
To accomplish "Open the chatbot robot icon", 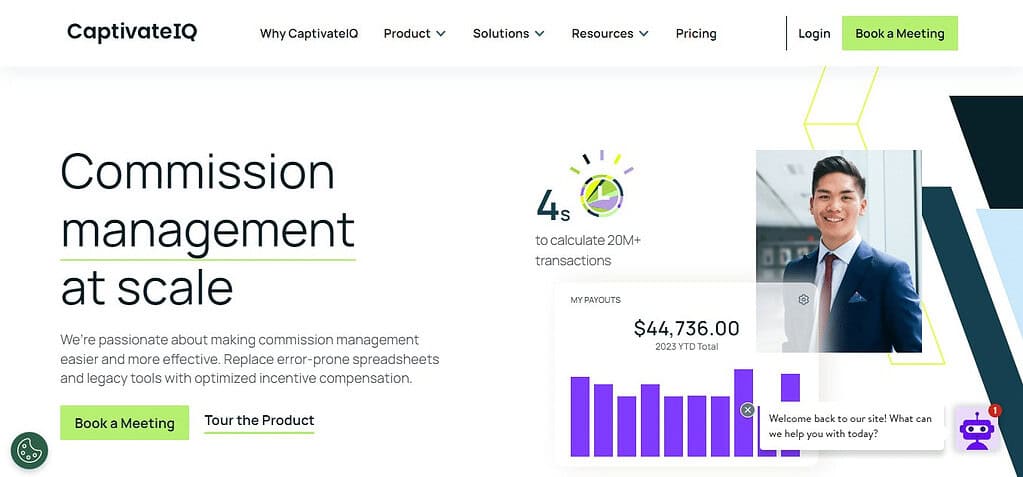I will coord(977,429).
